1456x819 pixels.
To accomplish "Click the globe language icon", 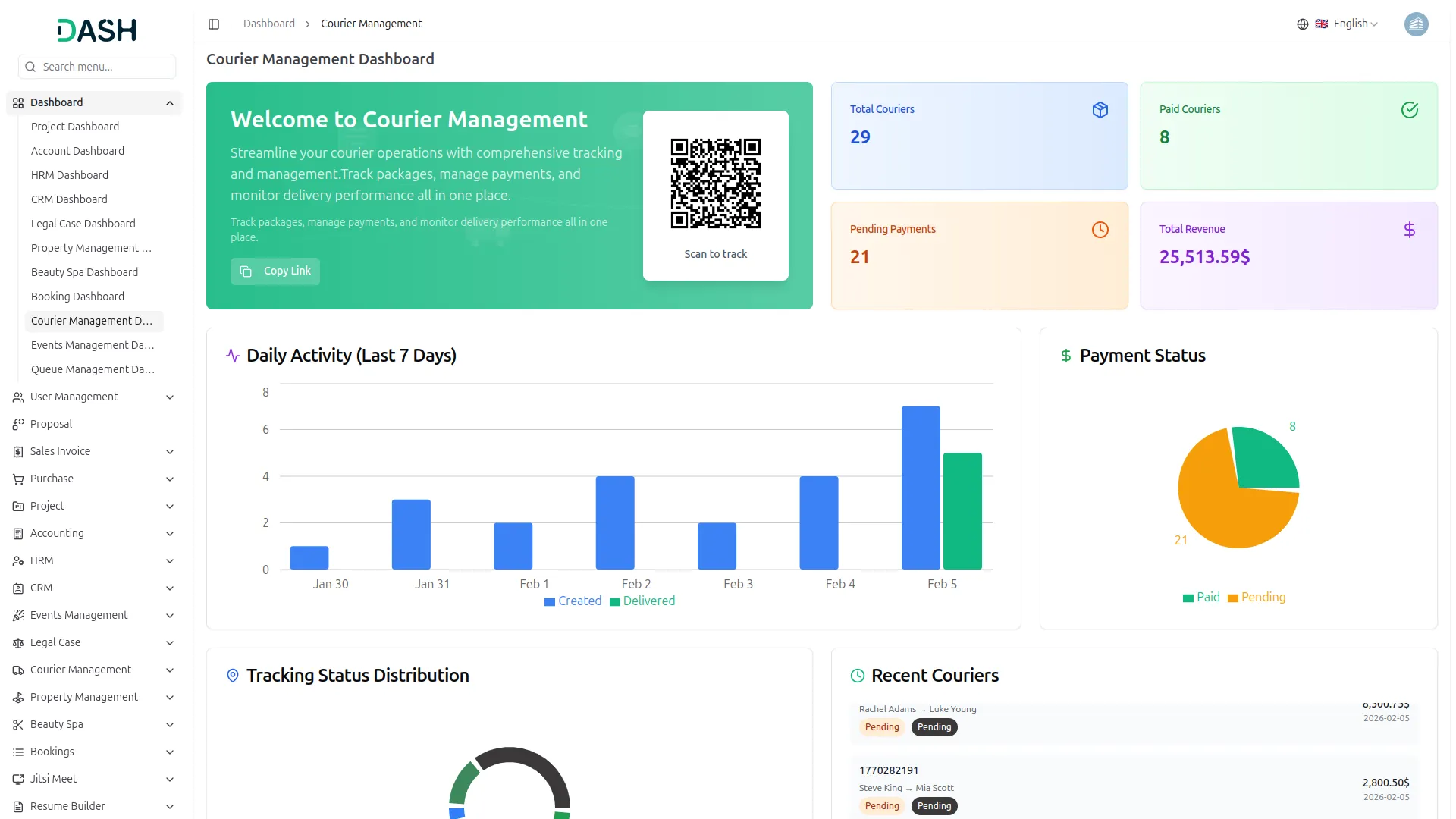I will point(1302,24).
